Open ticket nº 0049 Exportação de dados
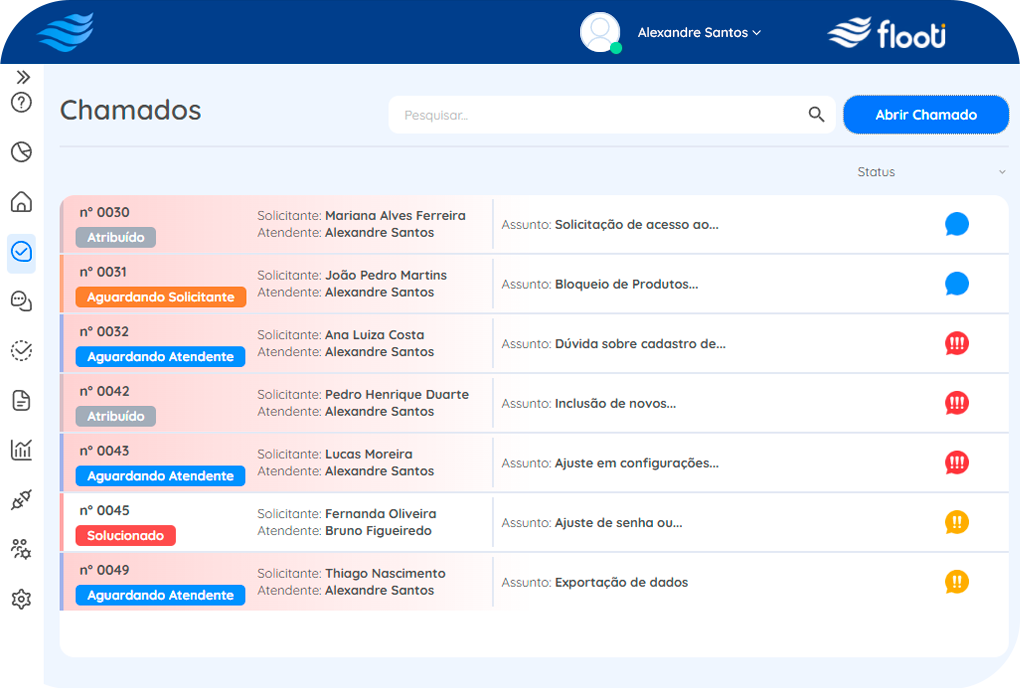The width and height of the screenshot is (1020, 689). 621,582
